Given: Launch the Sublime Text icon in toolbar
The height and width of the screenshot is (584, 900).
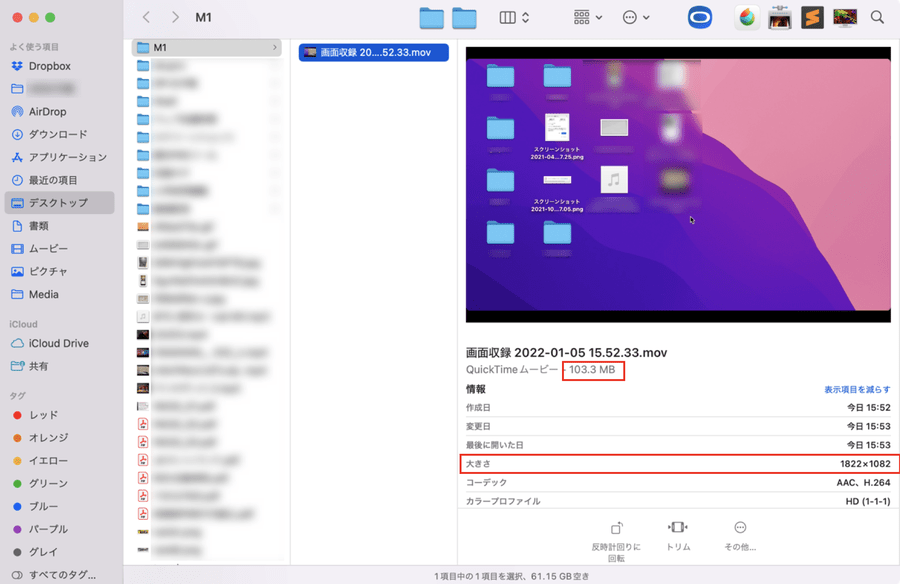Looking at the screenshot, I should pyautogui.click(x=812, y=18).
